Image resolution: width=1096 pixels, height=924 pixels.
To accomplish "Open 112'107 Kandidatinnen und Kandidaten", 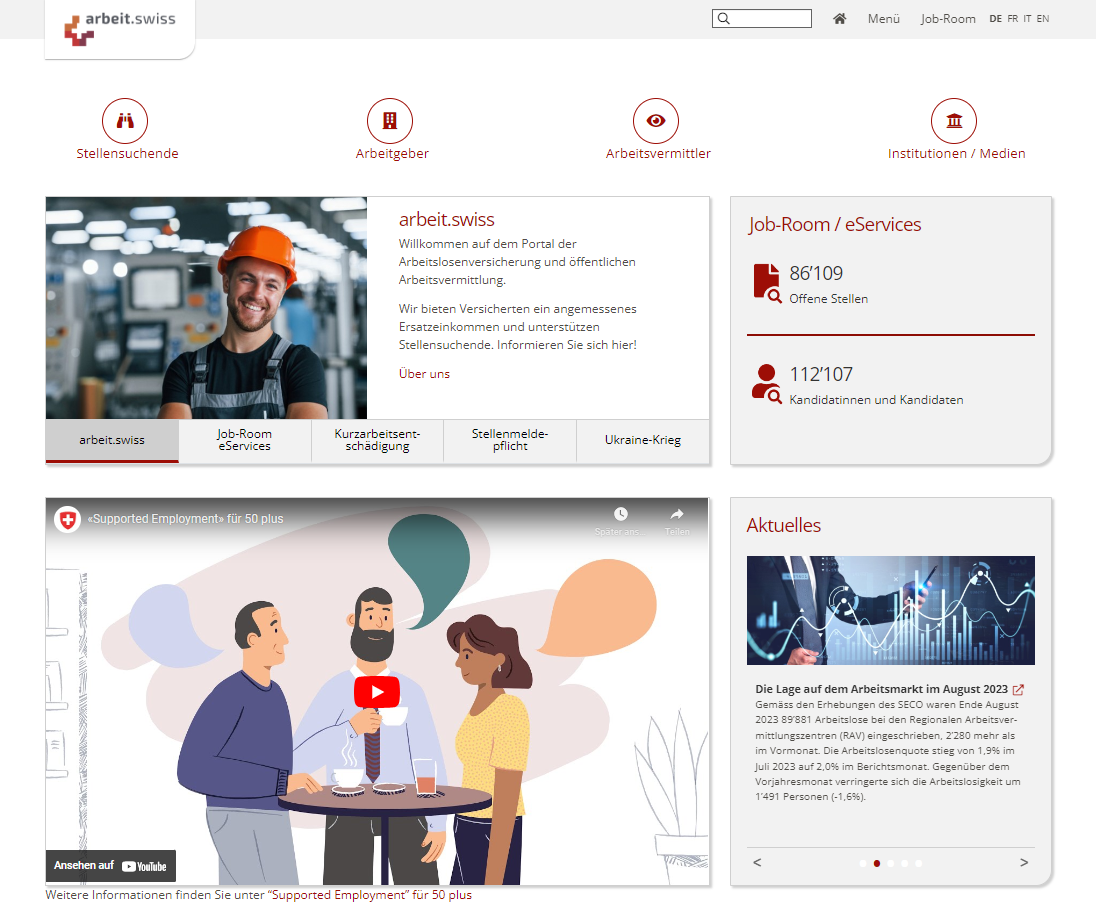I will tap(876, 385).
